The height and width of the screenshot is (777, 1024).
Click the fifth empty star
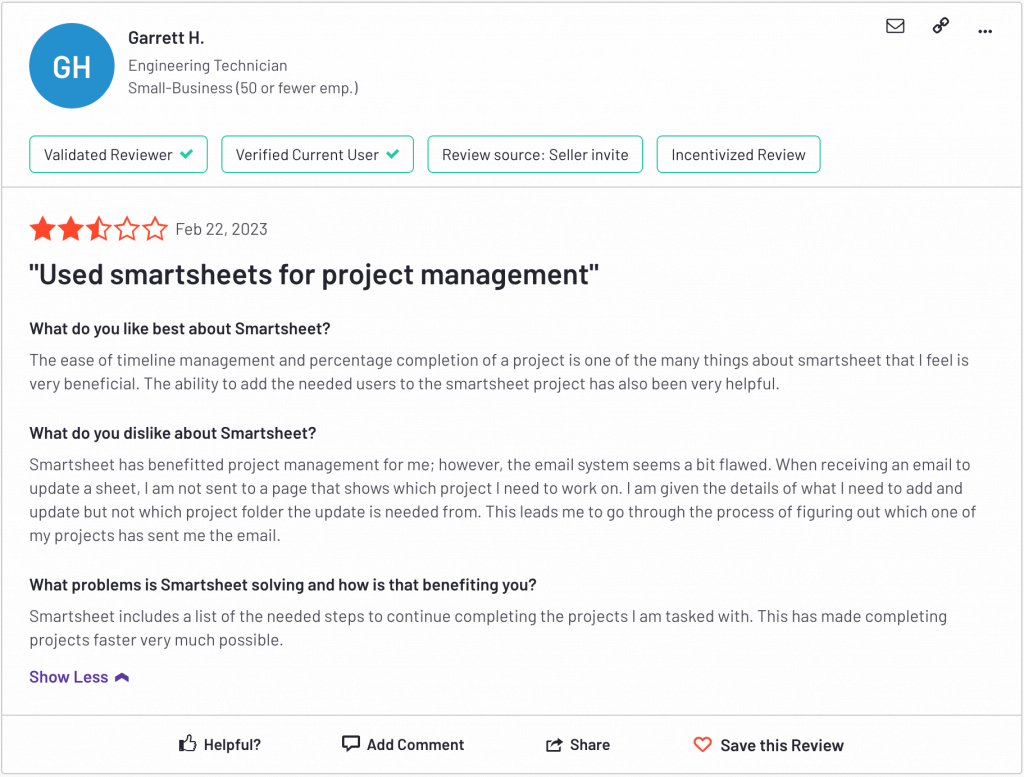pos(155,229)
